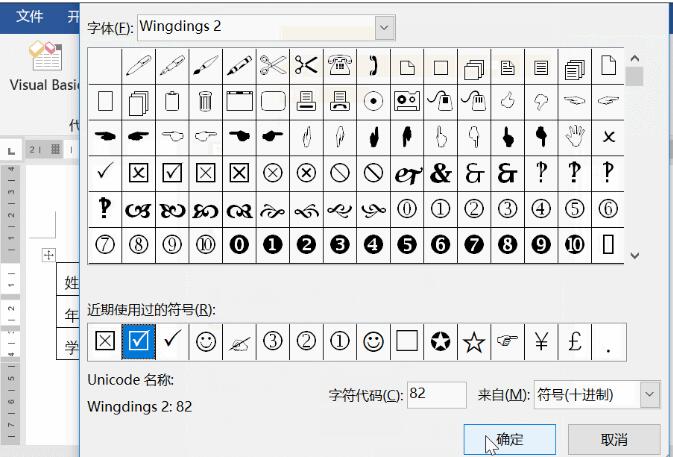Select the disc in circle symbol
Image resolution: width=673 pixels, height=457 pixels.
pyautogui.click(x=373, y=102)
